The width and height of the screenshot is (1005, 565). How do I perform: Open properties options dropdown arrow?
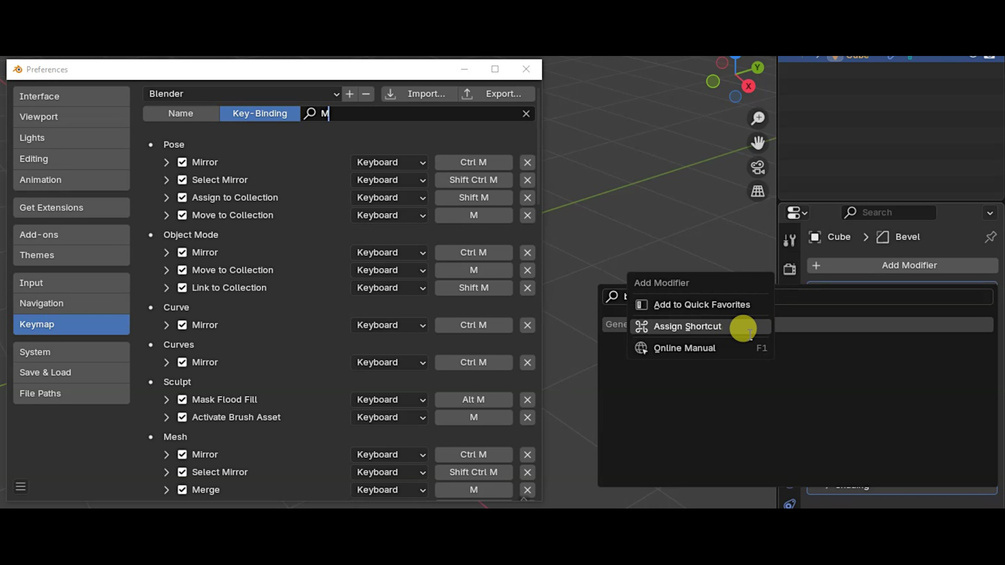pyautogui.click(x=990, y=213)
